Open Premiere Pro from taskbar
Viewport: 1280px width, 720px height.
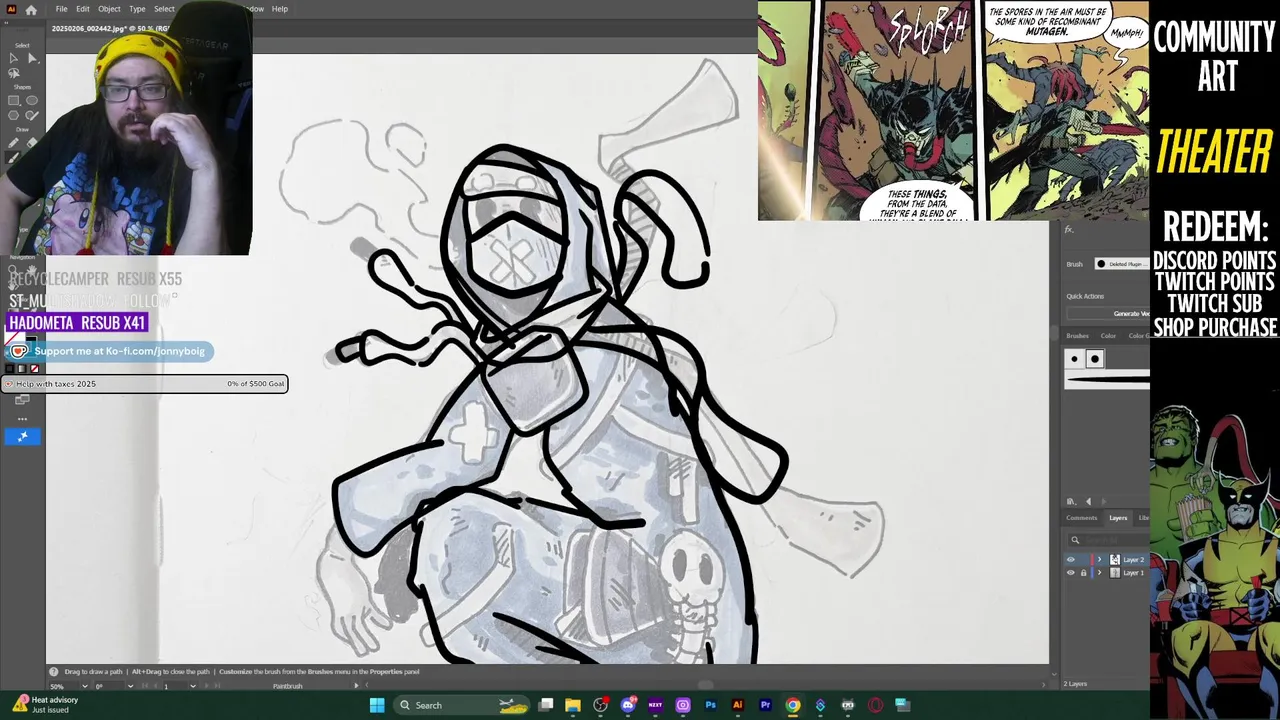click(765, 705)
